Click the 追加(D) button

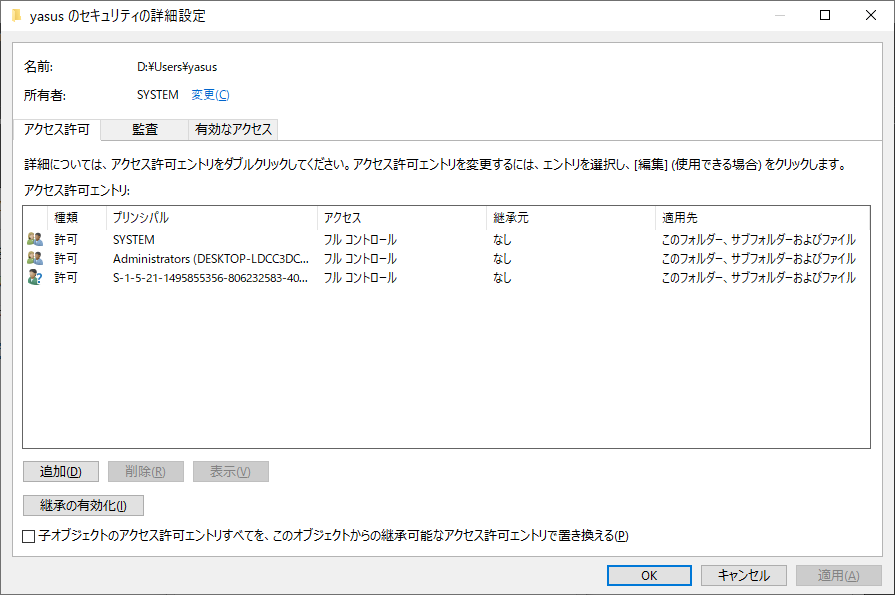tap(61, 472)
